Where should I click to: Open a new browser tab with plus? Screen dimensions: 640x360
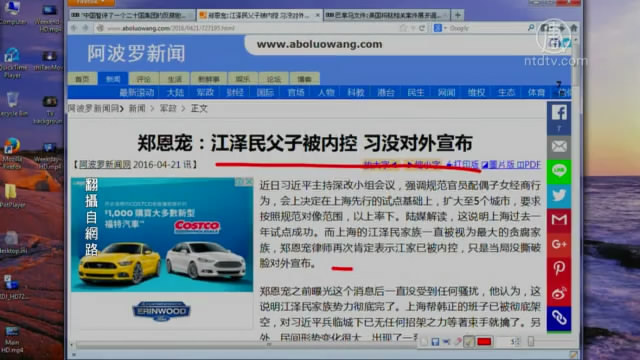(x=458, y=15)
